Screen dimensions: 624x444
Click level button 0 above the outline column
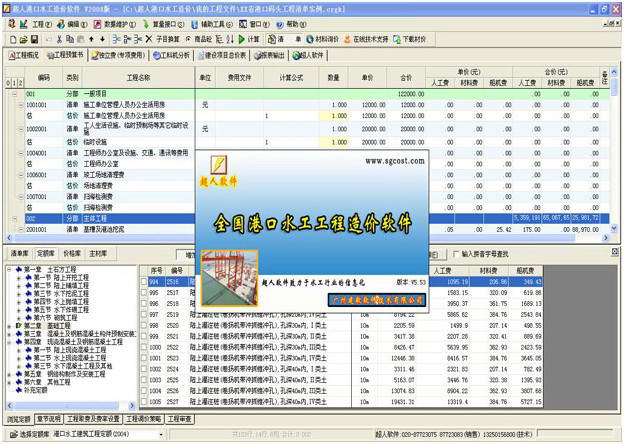[x=8, y=83]
